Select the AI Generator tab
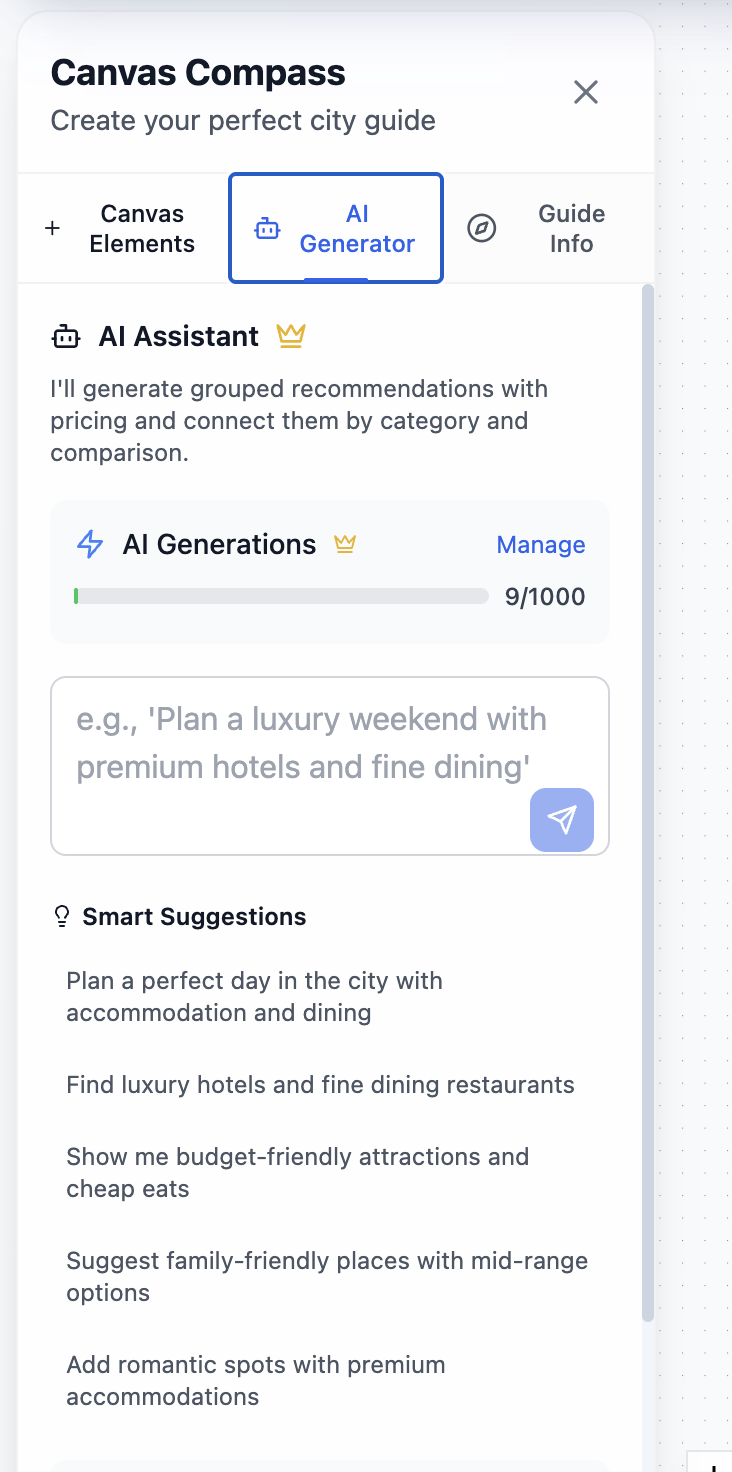 click(x=336, y=229)
